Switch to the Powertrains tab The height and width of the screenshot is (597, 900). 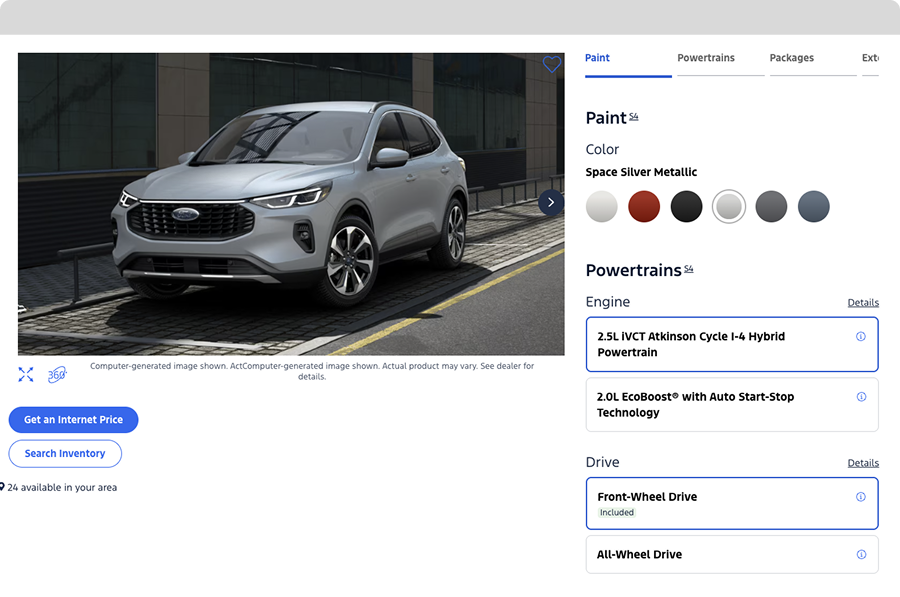click(x=720, y=62)
